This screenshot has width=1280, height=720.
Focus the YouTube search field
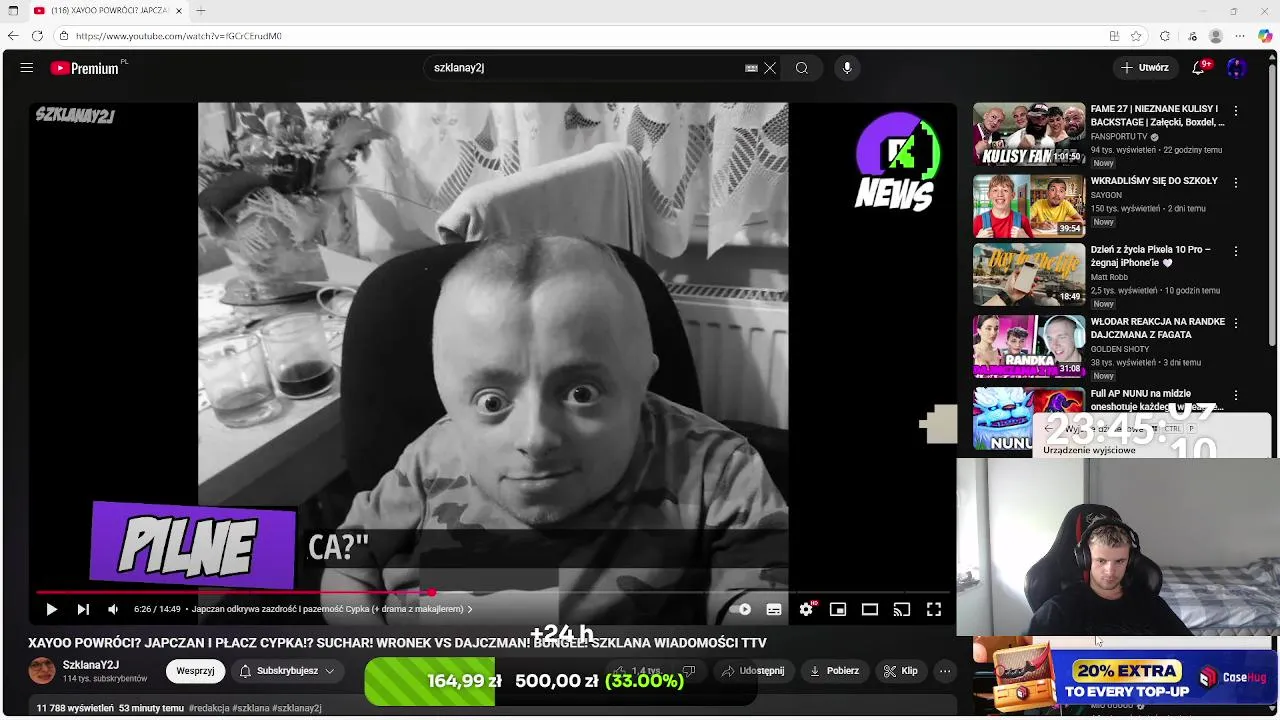point(585,68)
